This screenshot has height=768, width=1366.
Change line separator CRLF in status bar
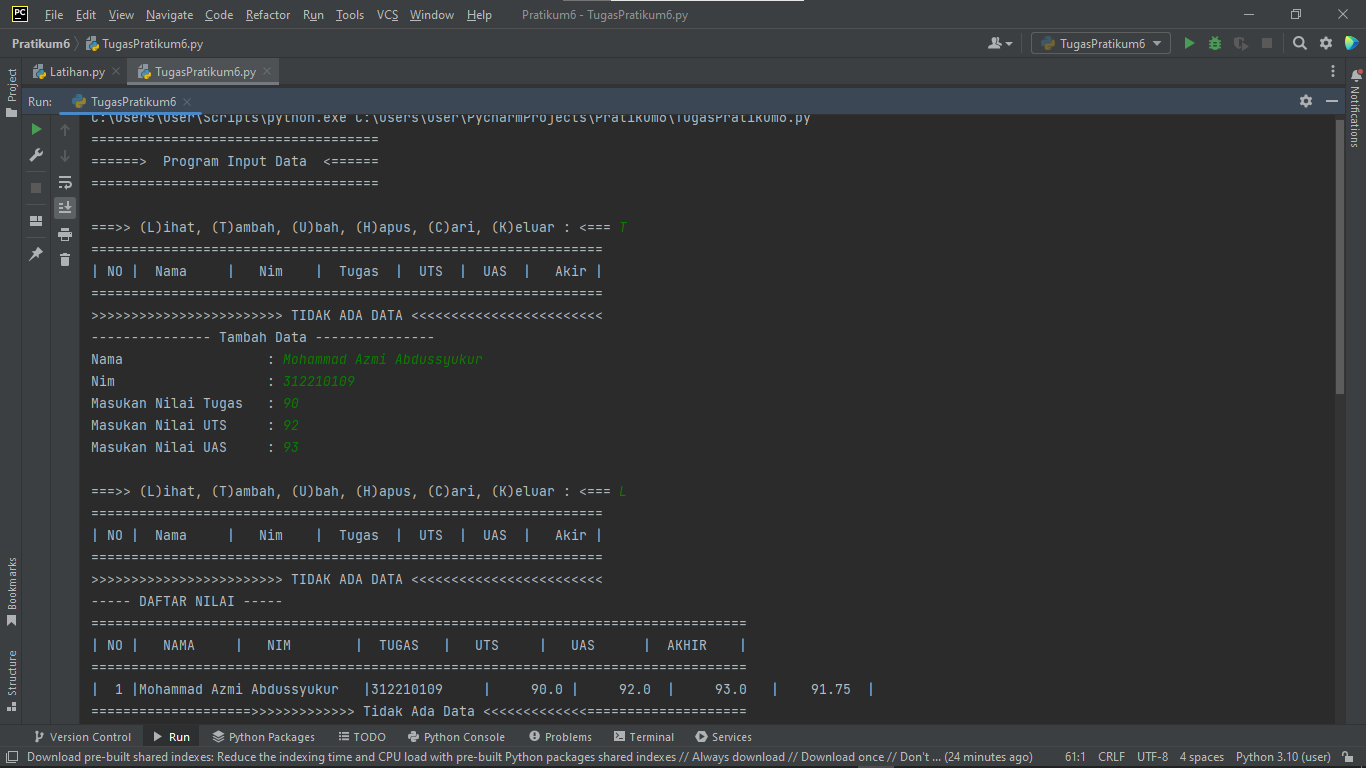(1112, 757)
